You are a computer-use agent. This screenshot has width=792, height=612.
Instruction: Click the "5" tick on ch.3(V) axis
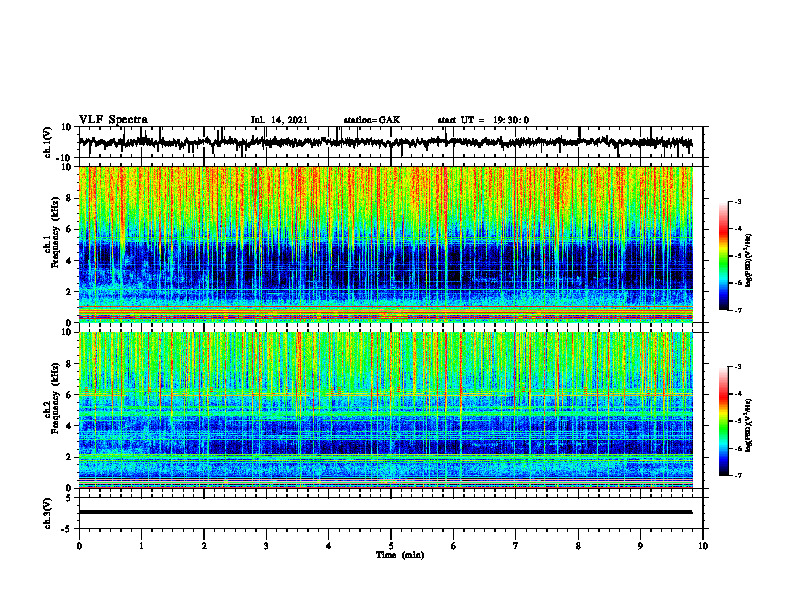tap(70, 498)
